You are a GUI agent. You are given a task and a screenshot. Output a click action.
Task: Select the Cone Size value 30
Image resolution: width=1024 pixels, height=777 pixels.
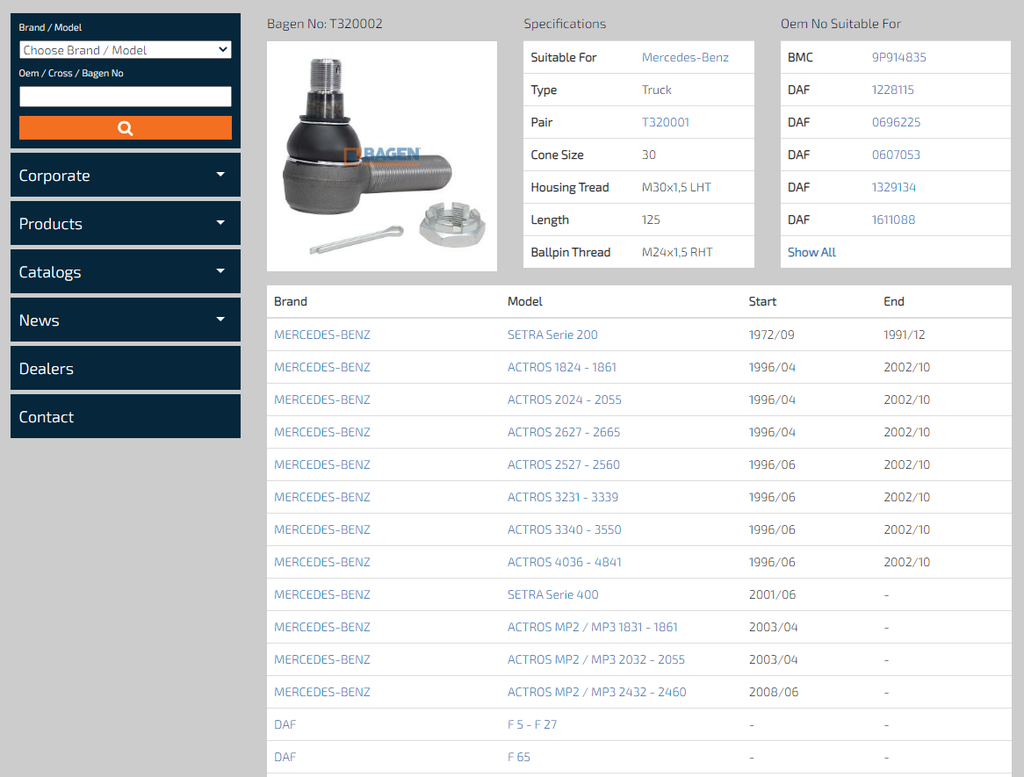tap(648, 155)
